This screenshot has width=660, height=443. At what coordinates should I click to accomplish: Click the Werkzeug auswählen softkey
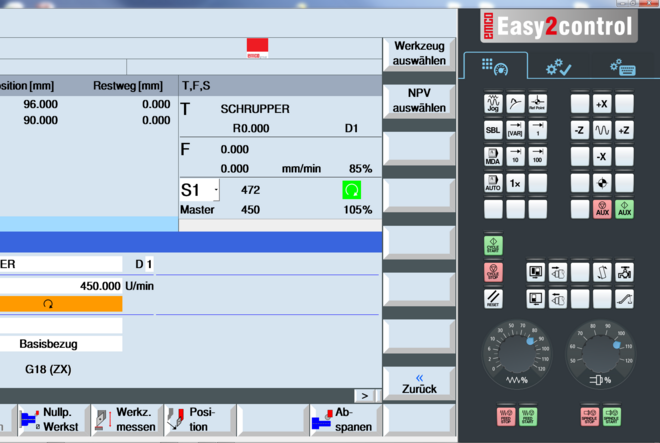[418, 55]
